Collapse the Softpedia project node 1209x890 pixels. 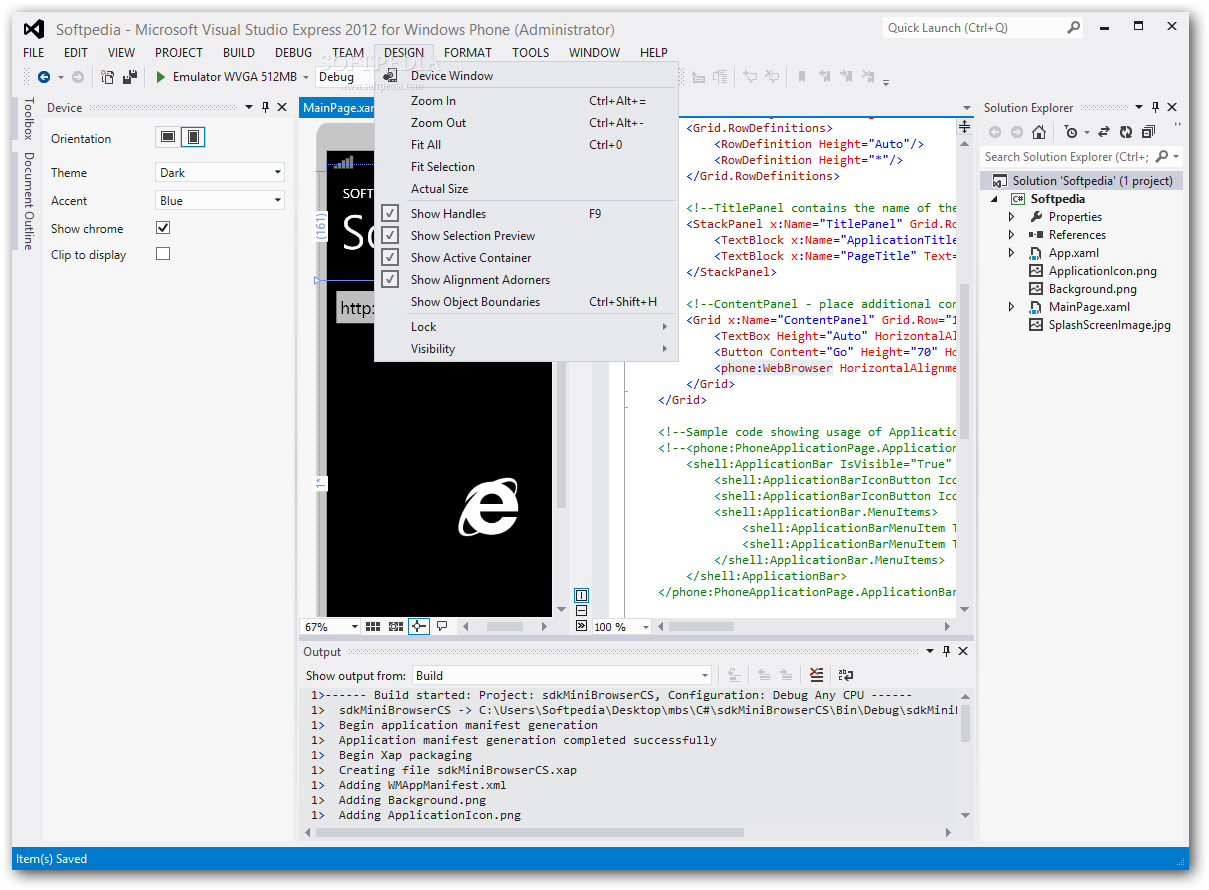[995, 199]
